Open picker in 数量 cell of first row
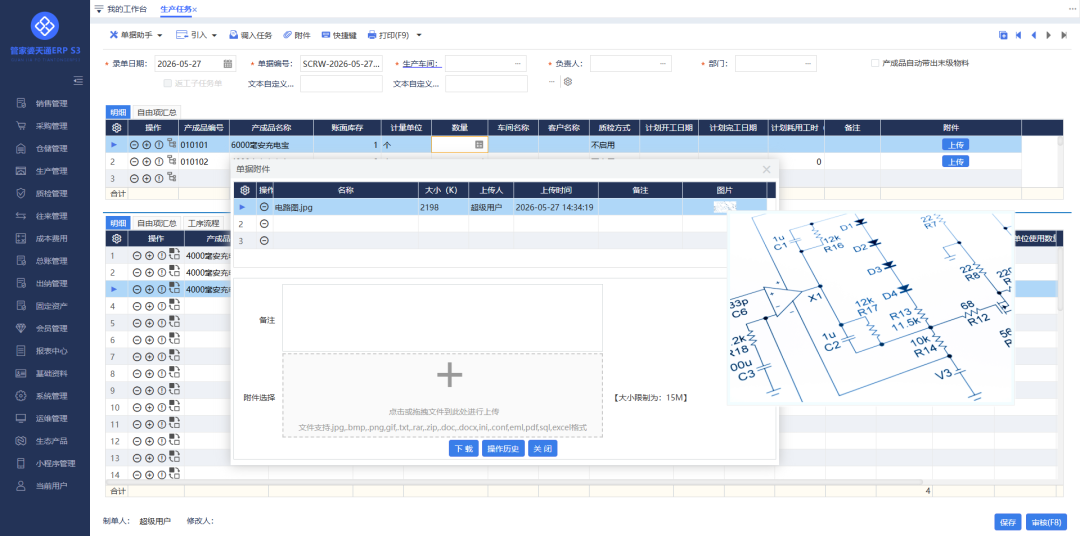Screen dimensions: 1080x536 click(x=479, y=145)
